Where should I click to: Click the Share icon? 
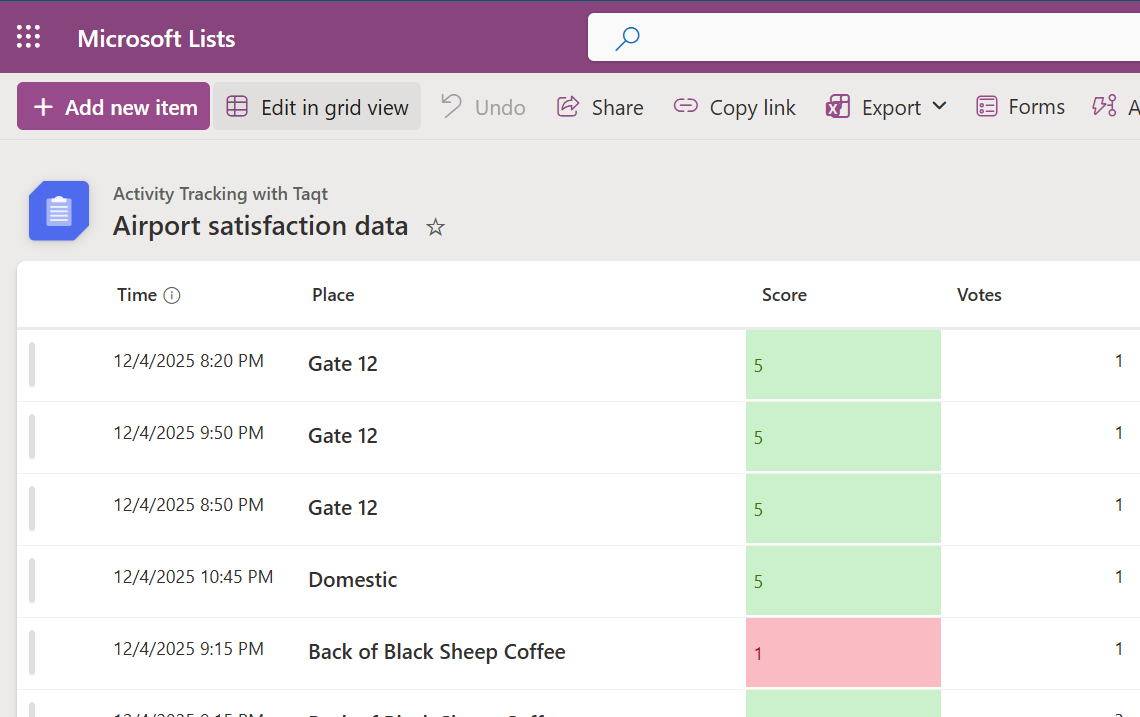pos(569,106)
